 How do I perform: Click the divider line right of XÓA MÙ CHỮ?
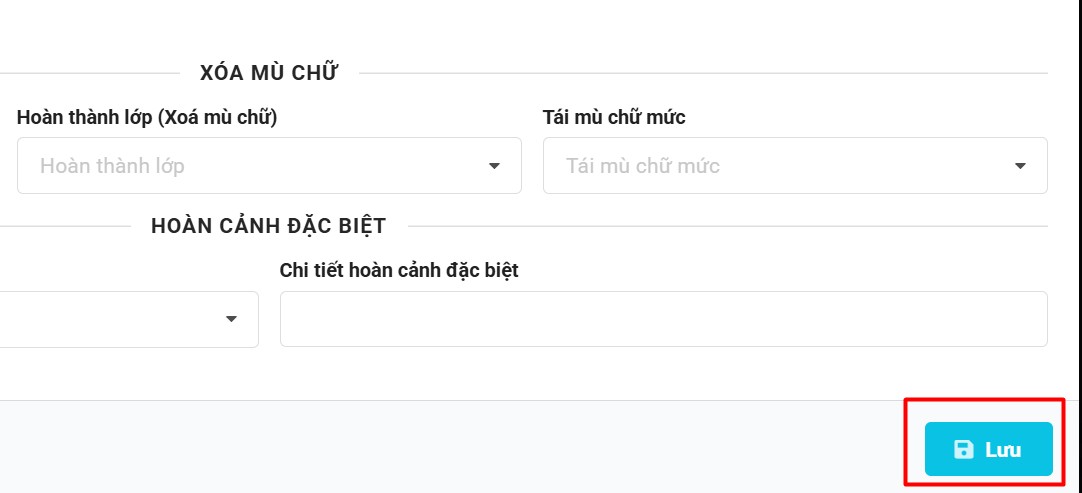click(700, 73)
